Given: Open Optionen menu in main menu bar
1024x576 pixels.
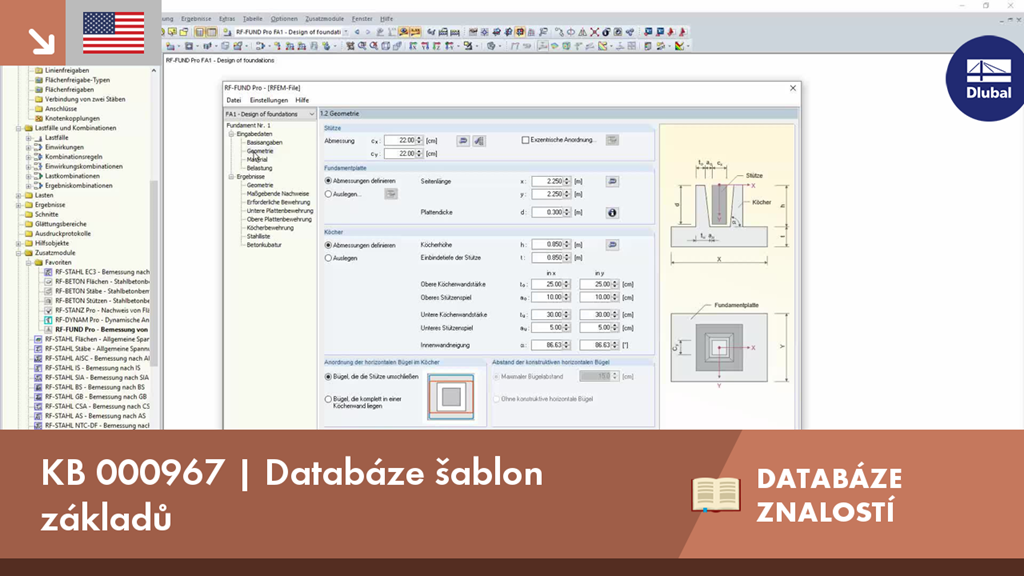Looking at the screenshot, I should pyautogui.click(x=284, y=19).
